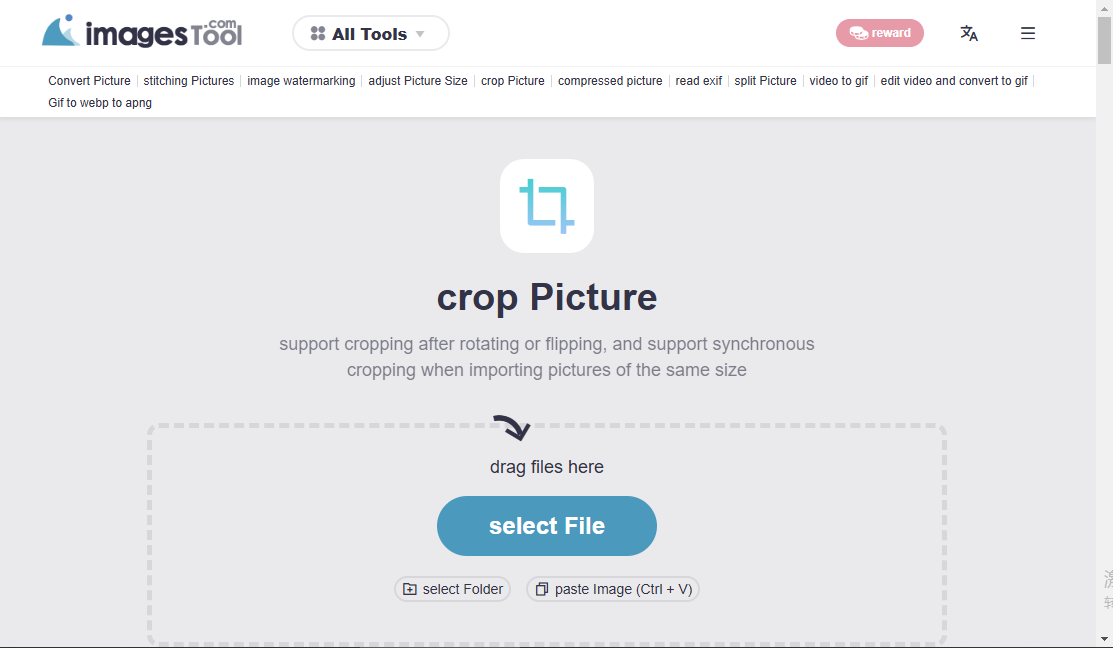Click the ImagesTool.com logo
The width and height of the screenshot is (1113, 648).
tap(142, 33)
